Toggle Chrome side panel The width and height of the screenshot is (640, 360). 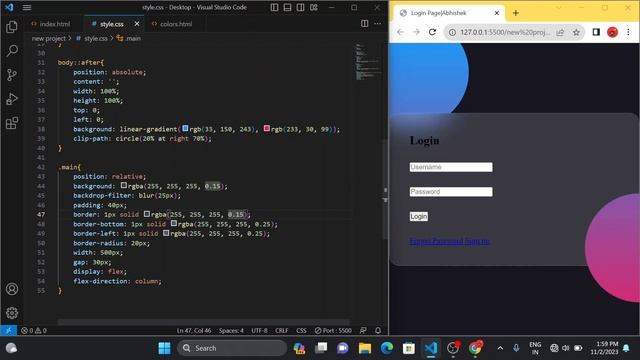(x=596, y=32)
